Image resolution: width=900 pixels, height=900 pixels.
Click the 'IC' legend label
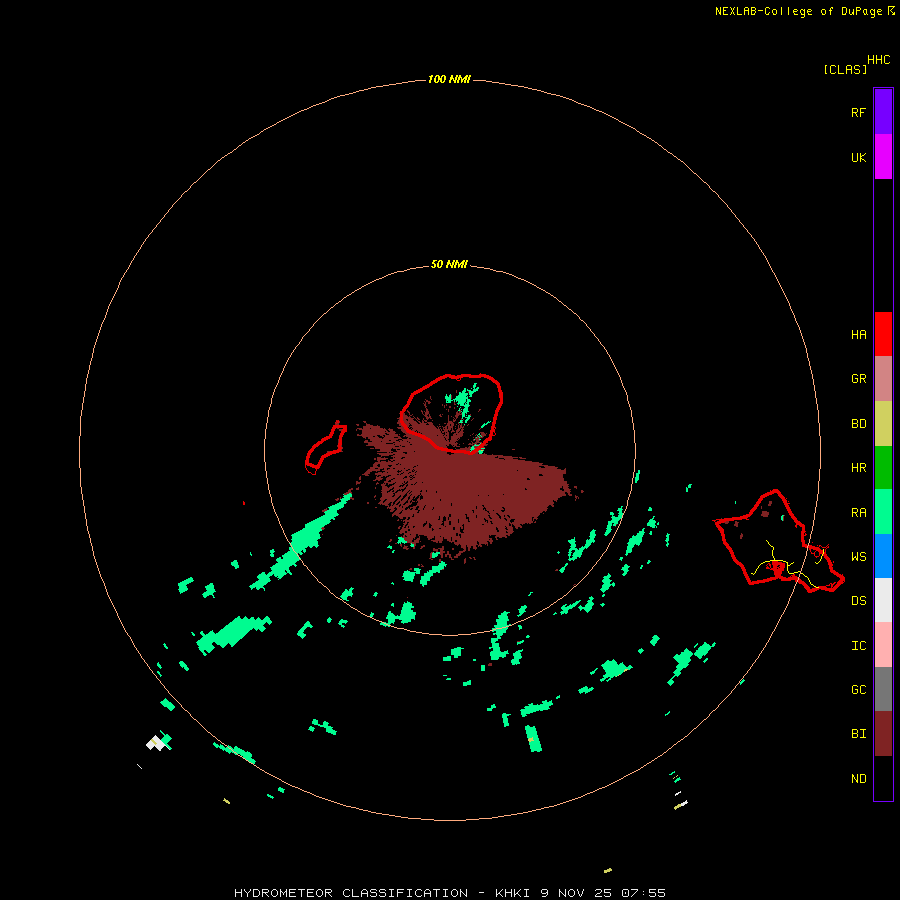click(x=858, y=646)
